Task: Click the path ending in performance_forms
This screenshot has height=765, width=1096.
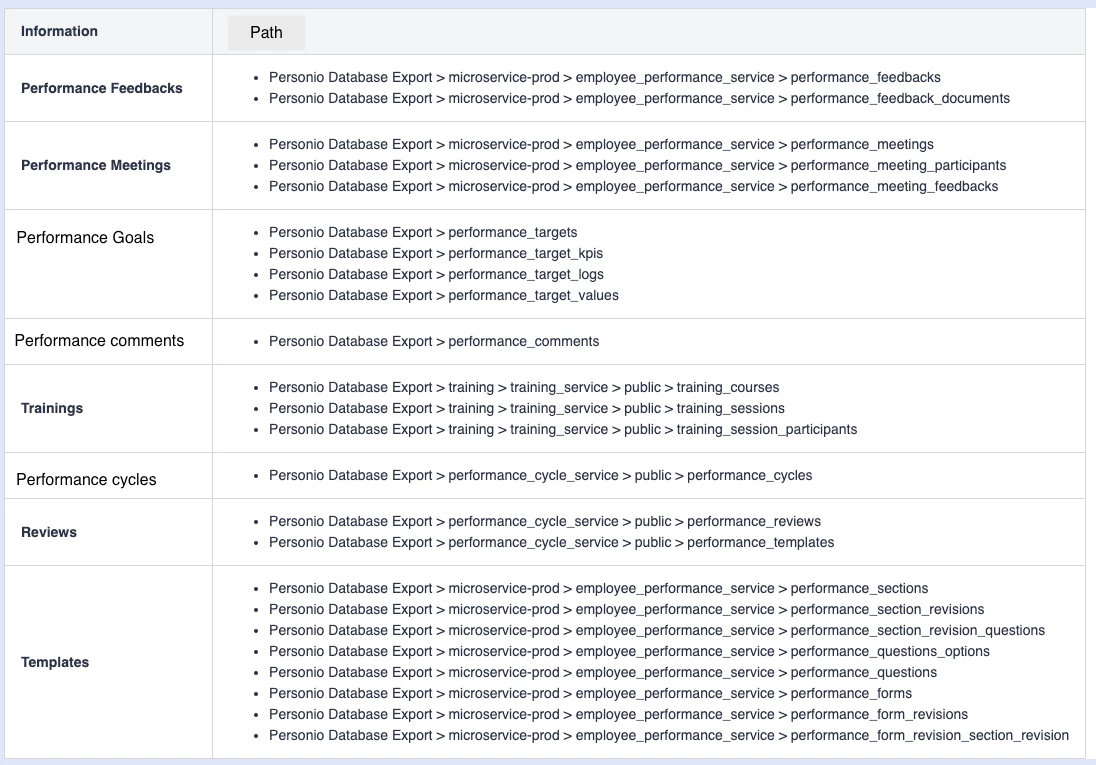Action: 591,694
